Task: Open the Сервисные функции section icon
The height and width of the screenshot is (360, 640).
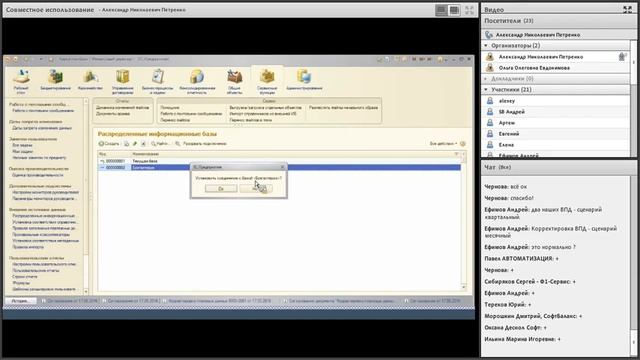Action: 267,81
